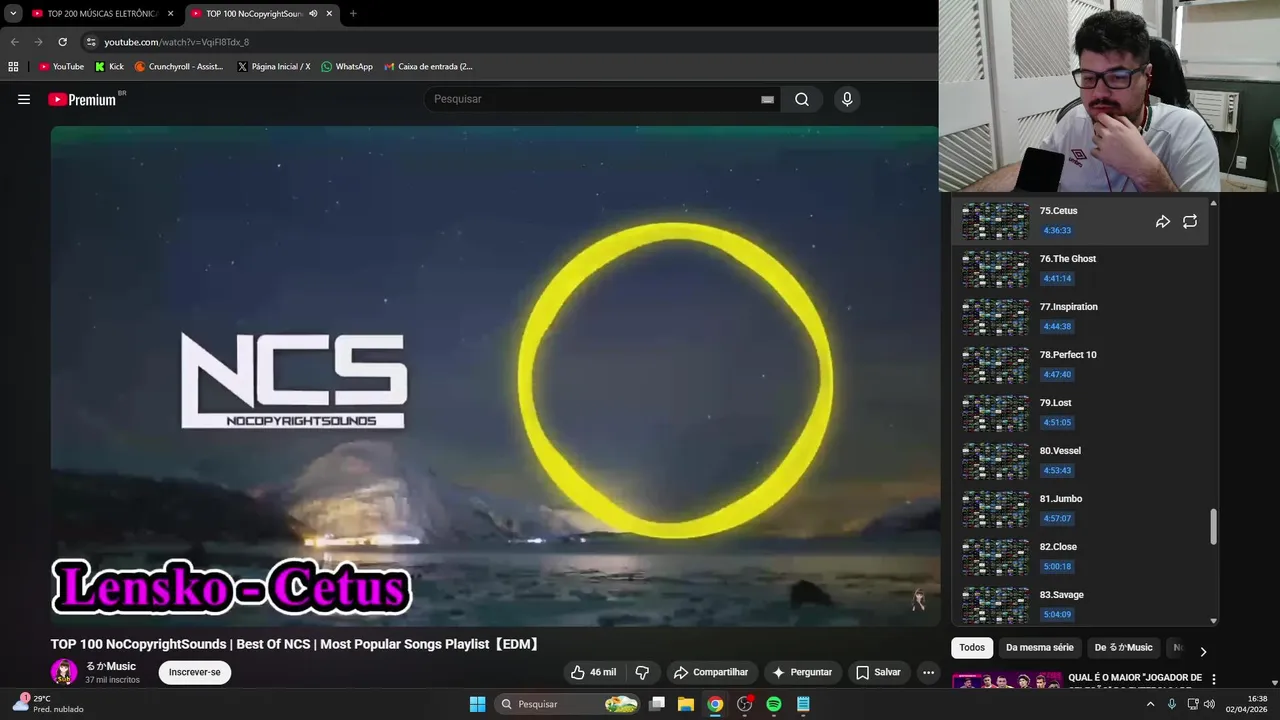The height and width of the screenshot is (720, 1280).
Task: Reload the page
Action: (x=62, y=42)
